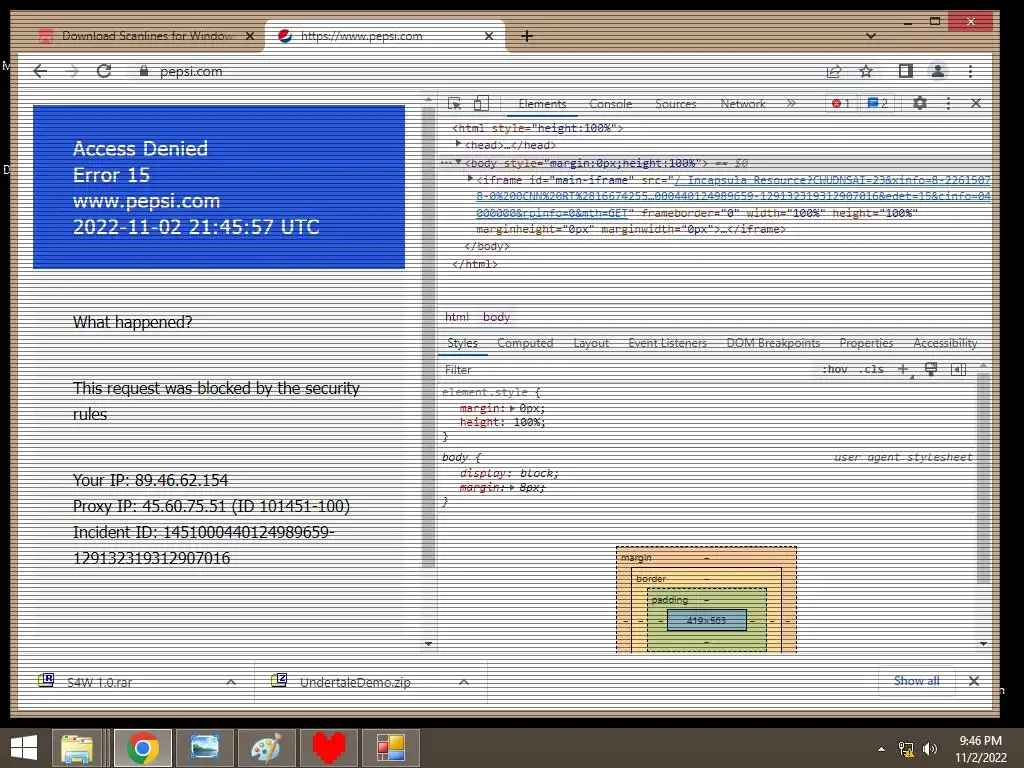The image size is (1024, 768).
Task: View site info via lock icon
Action: point(144,71)
